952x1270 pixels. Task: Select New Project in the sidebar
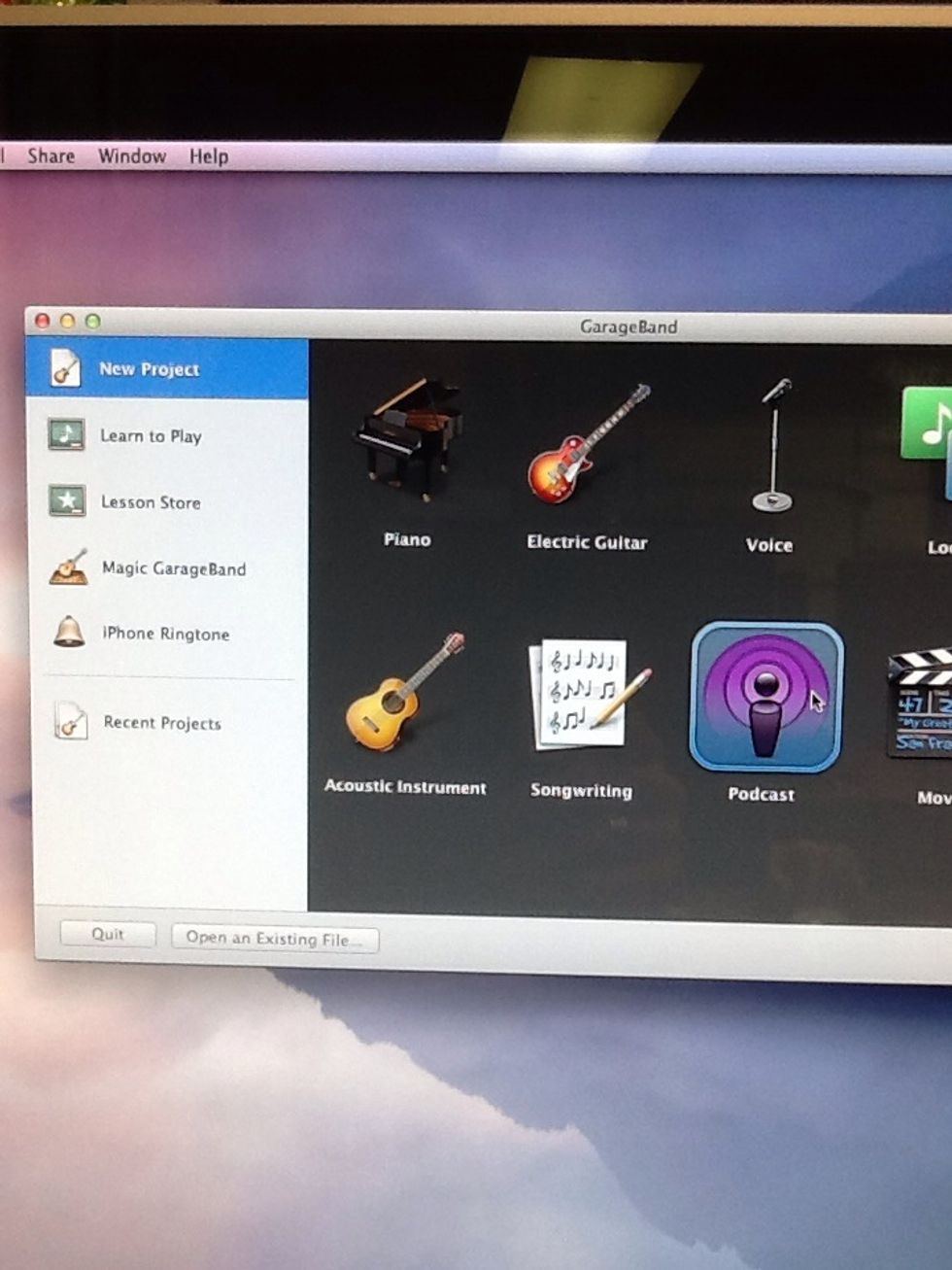click(x=148, y=369)
